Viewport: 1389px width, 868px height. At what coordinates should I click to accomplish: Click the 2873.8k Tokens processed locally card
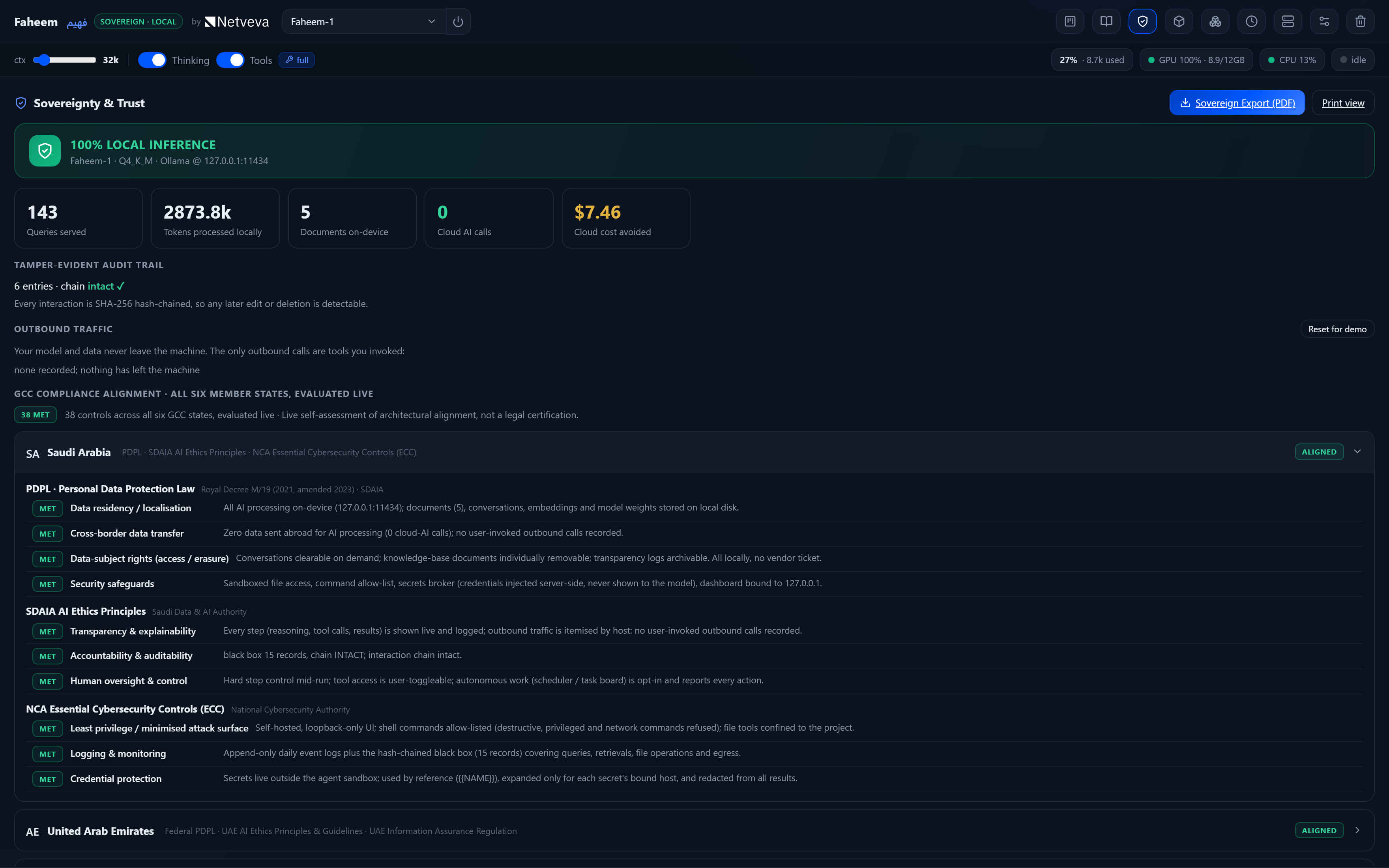tap(215, 218)
